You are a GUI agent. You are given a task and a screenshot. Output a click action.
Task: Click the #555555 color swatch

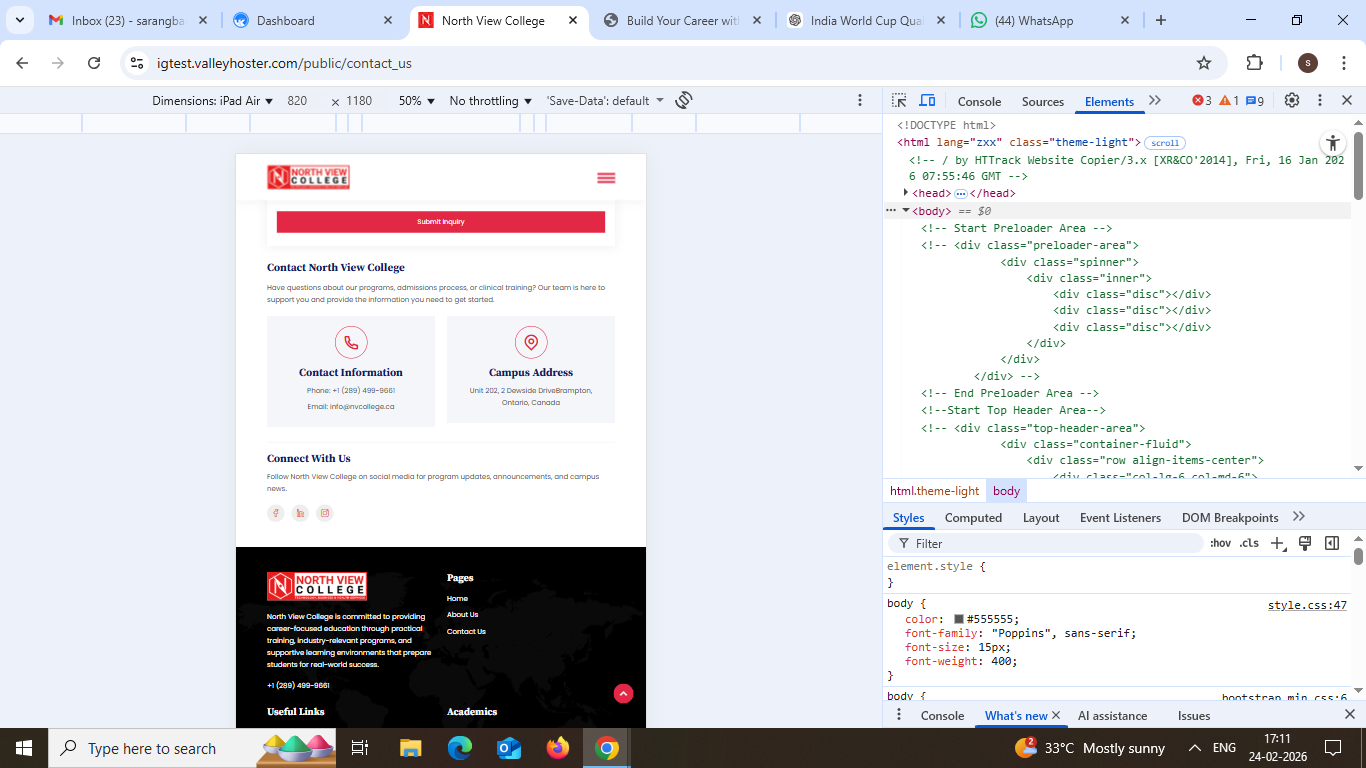click(959, 619)
